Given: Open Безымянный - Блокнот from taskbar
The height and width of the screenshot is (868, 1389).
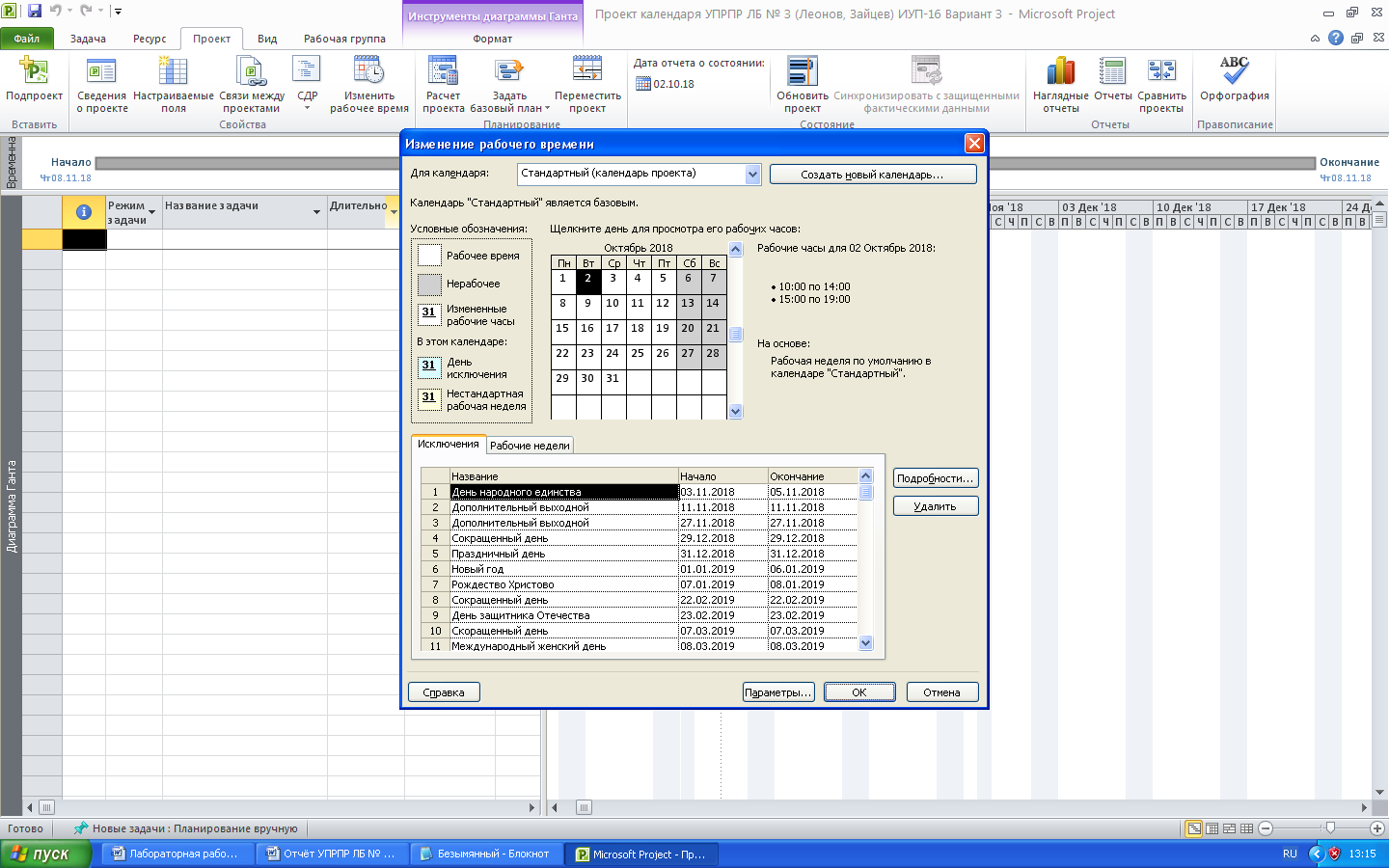Looking at the screenshot, I should (x=485, y=854).
